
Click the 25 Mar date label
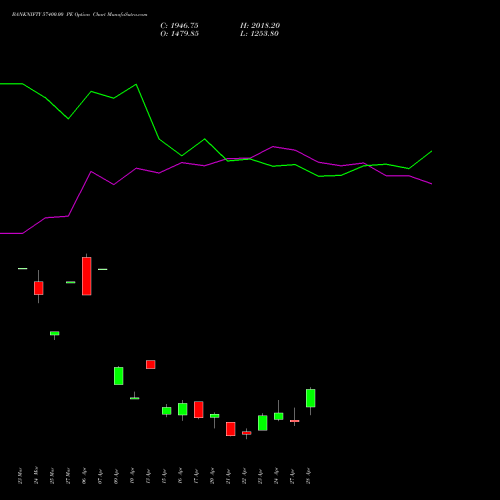52,476
